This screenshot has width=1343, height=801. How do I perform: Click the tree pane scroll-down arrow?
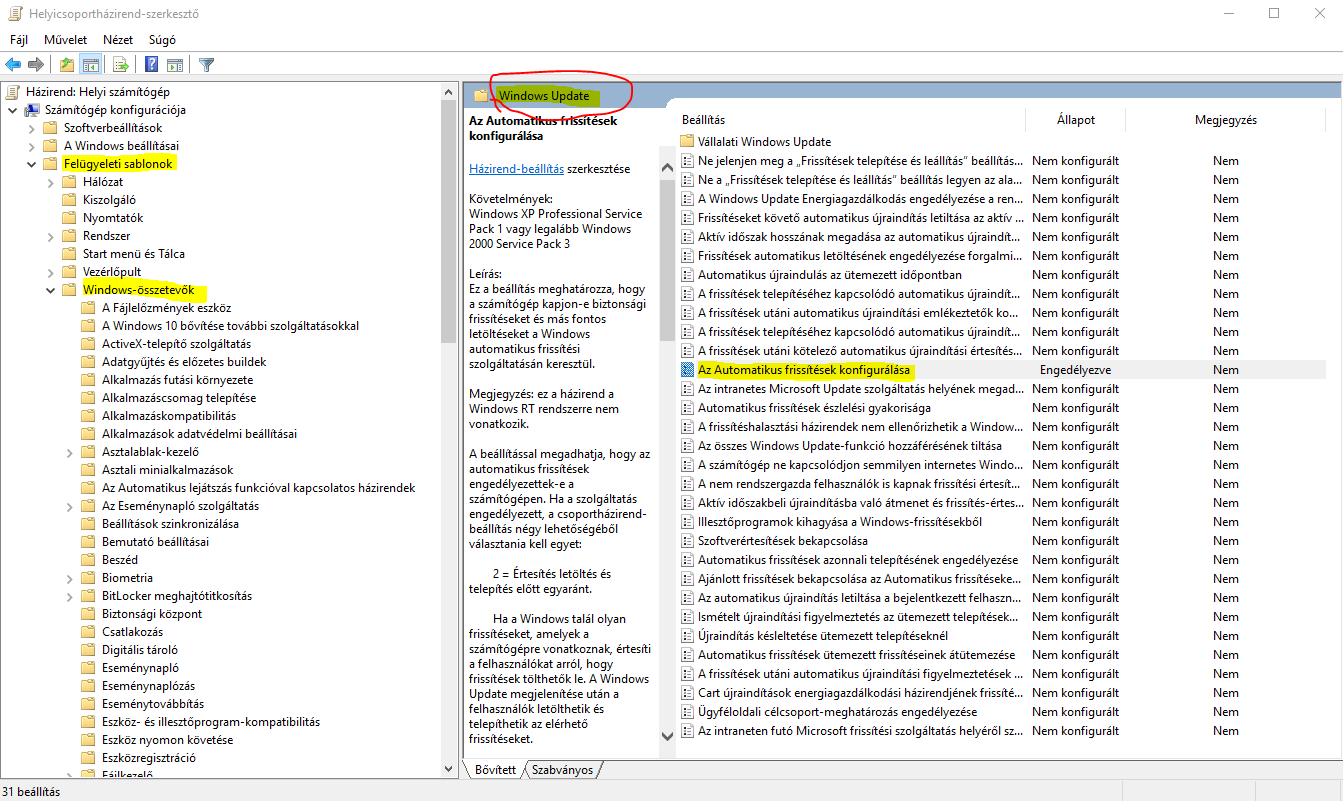click(x=449, y=768)
